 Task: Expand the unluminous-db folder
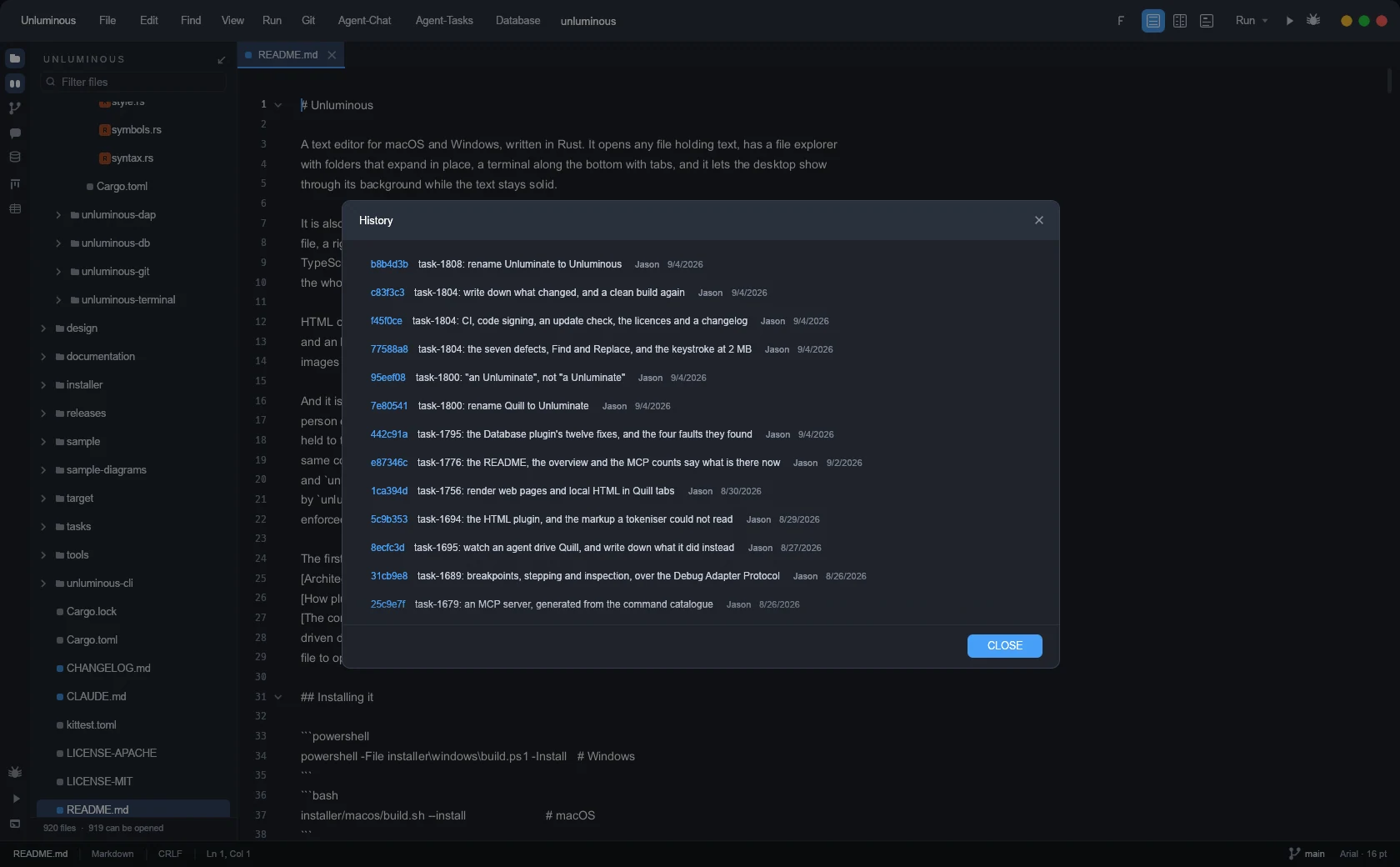point(58,243)
